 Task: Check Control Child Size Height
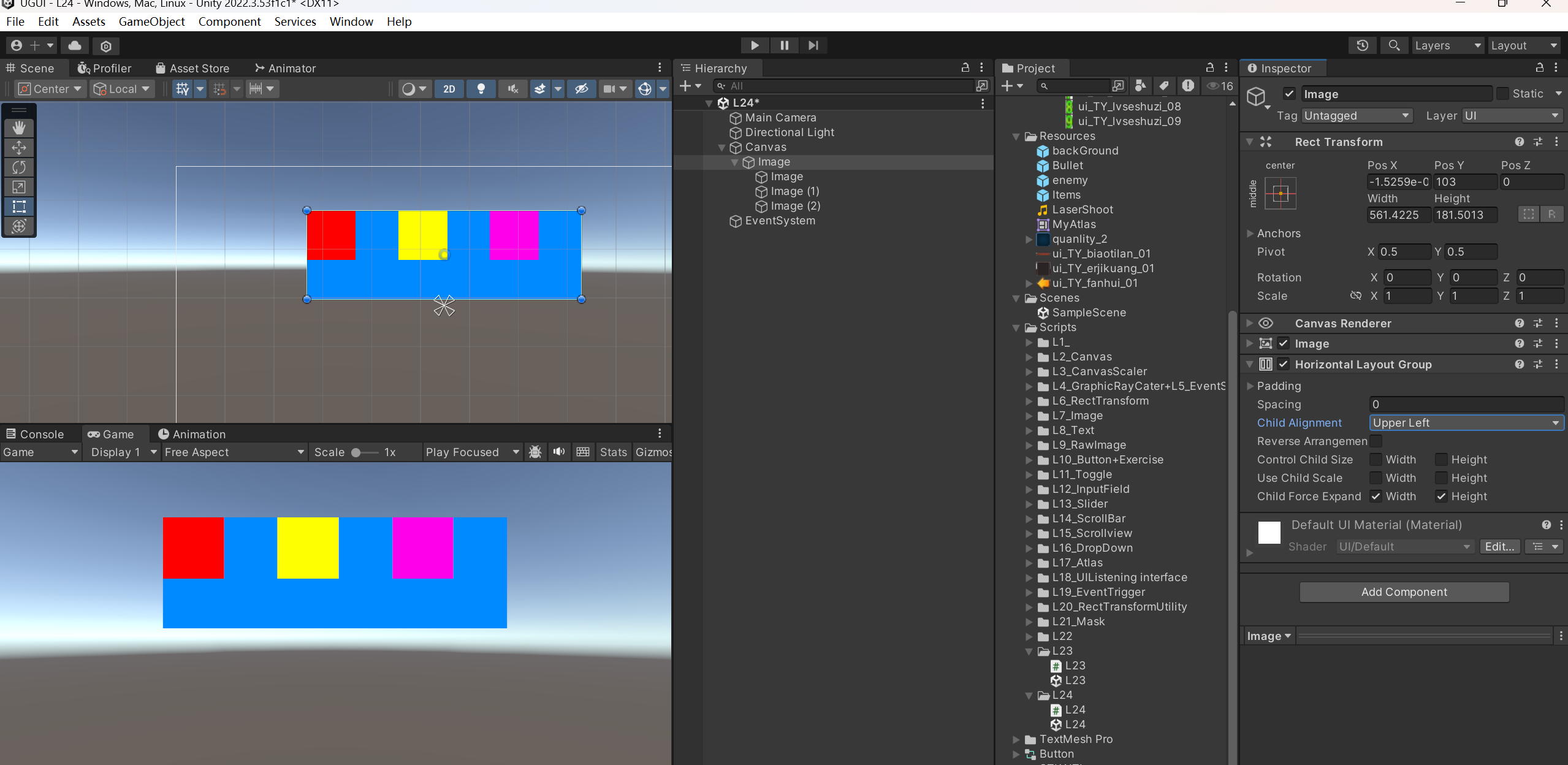point(1442,459)
